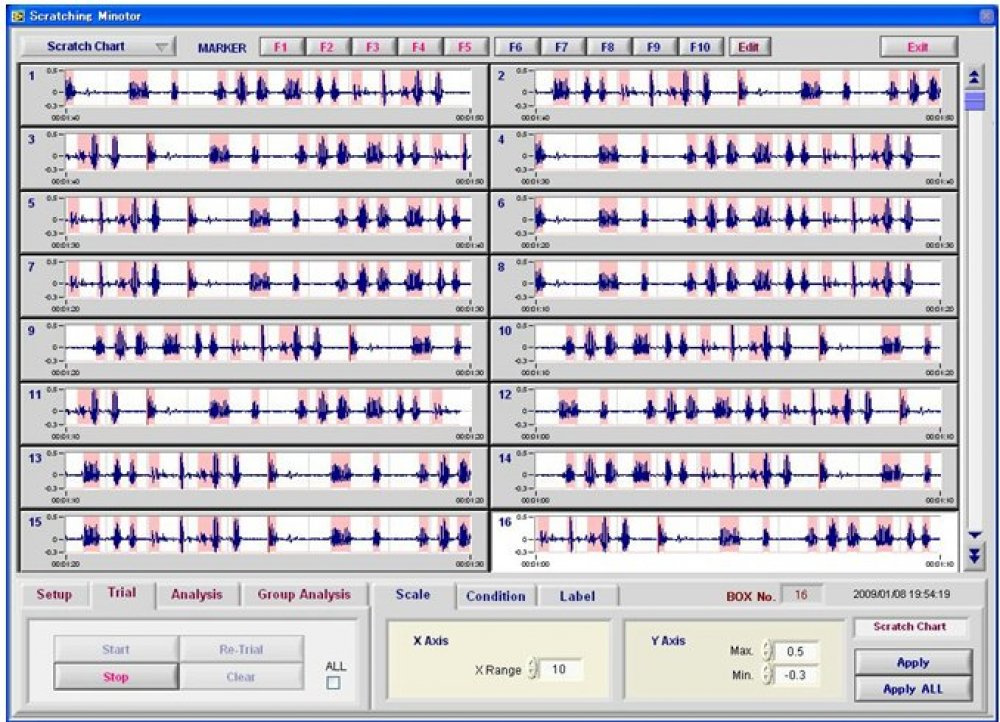The image size is (1000, 722).
Task: Click the Exit button
Action: coord(918,47)
